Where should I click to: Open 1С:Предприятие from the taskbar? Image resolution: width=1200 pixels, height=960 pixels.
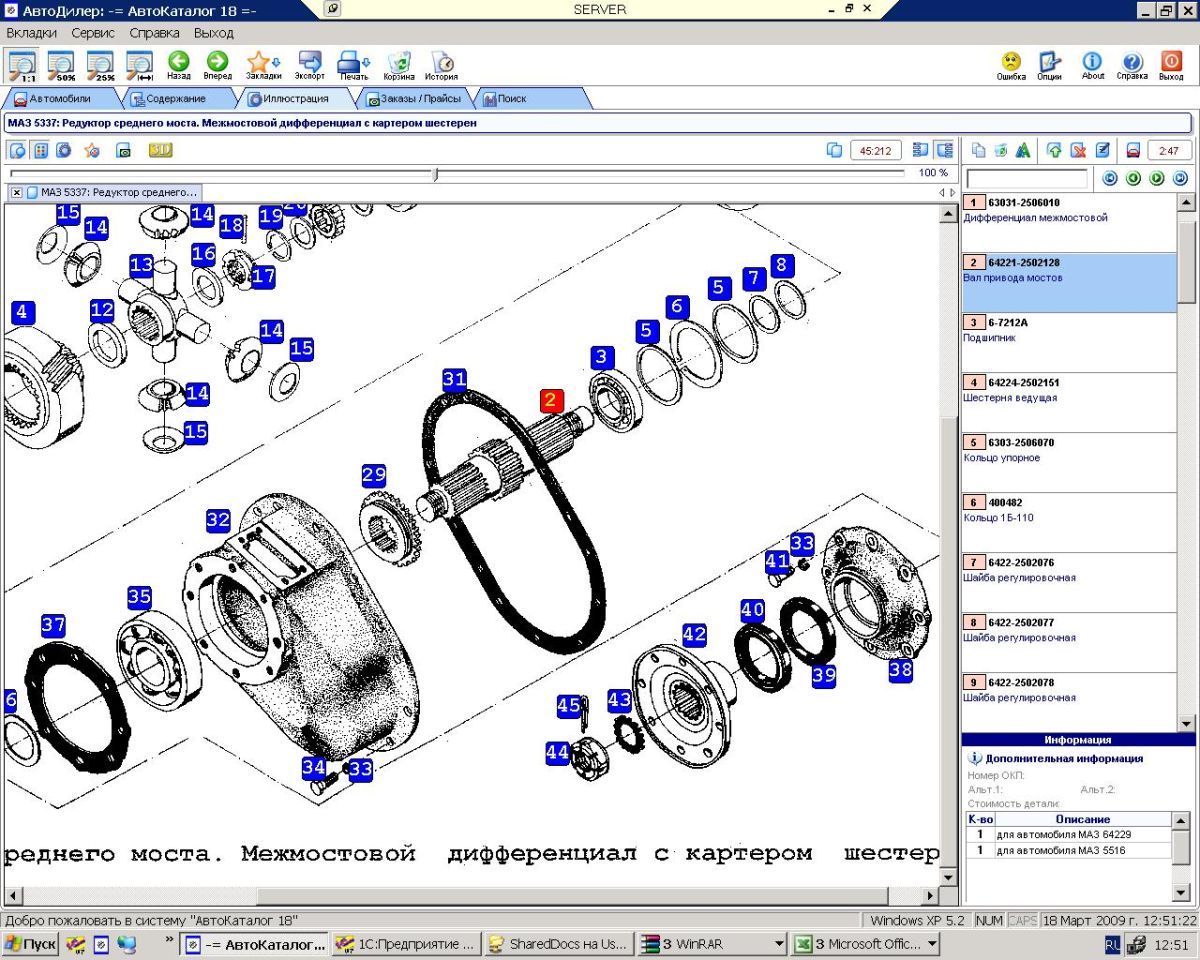point(405,944)
